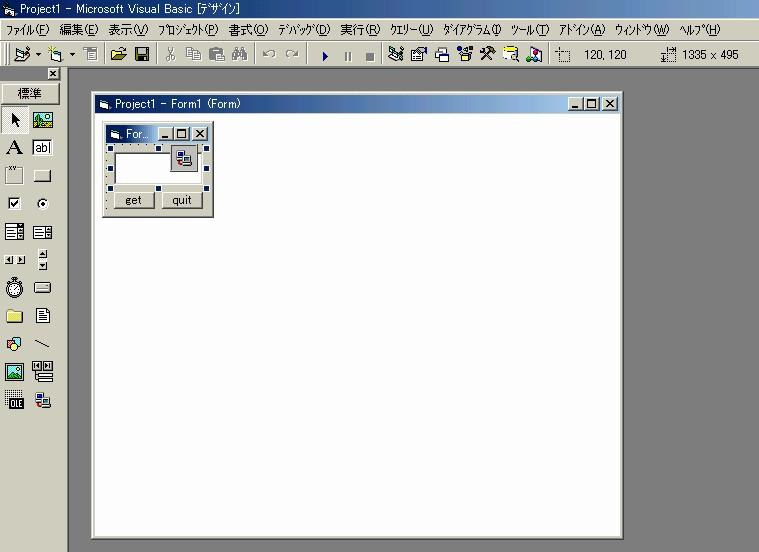Open the Project Explorer toolbar icon
Image resolution: width=759 pixels, height=552 pixels.
pyautogui.click(x=395, y=54)
